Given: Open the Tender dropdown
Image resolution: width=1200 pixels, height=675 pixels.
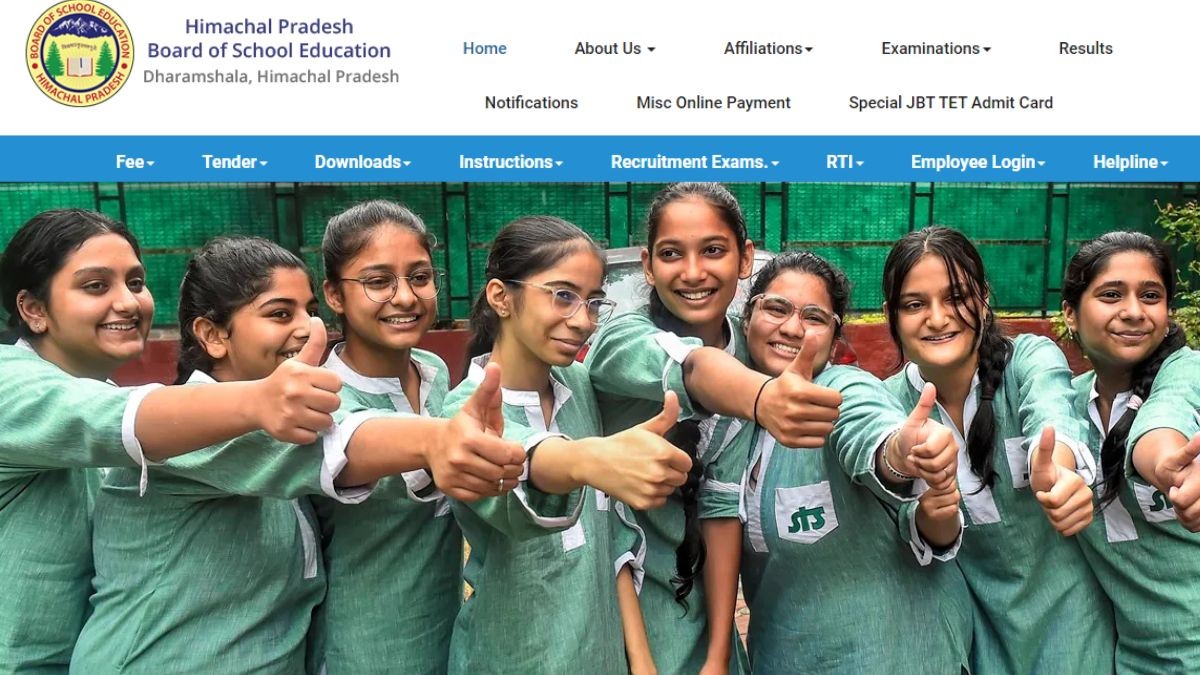Looking at the screenshot, I should pyautogui.click(x=235, y=162).
